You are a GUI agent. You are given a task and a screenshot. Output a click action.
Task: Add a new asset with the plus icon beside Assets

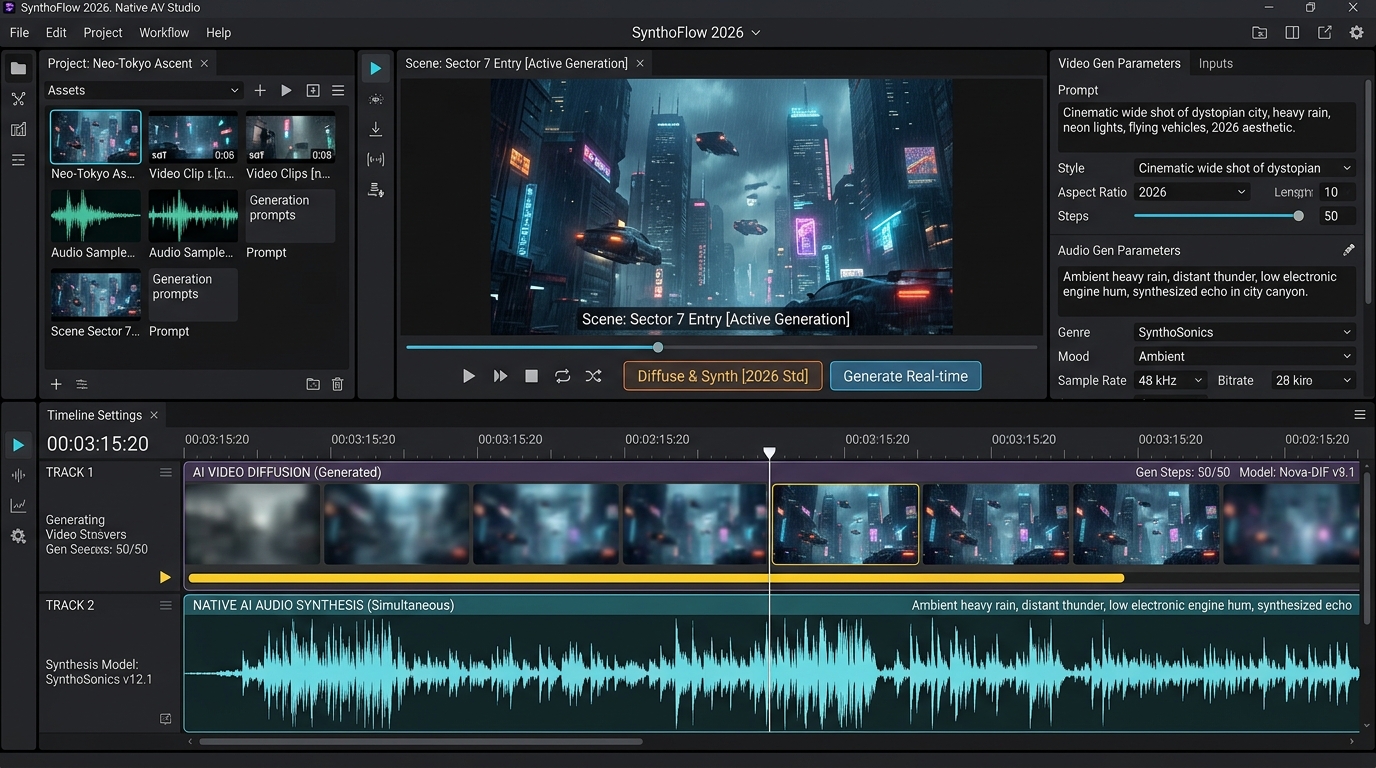(260, 90)
